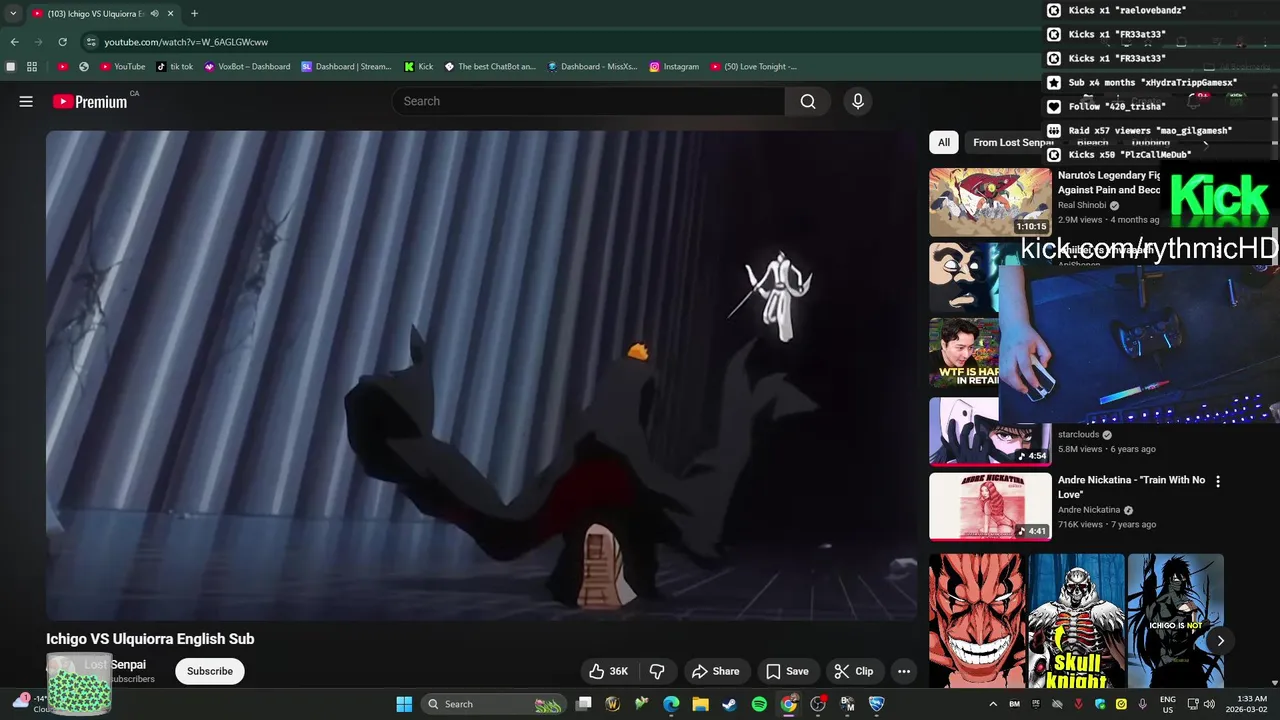This screenshot has height=720, width=1280.
Task: Click the Windows taskbar Search box
Action: (x=494, y=704)
